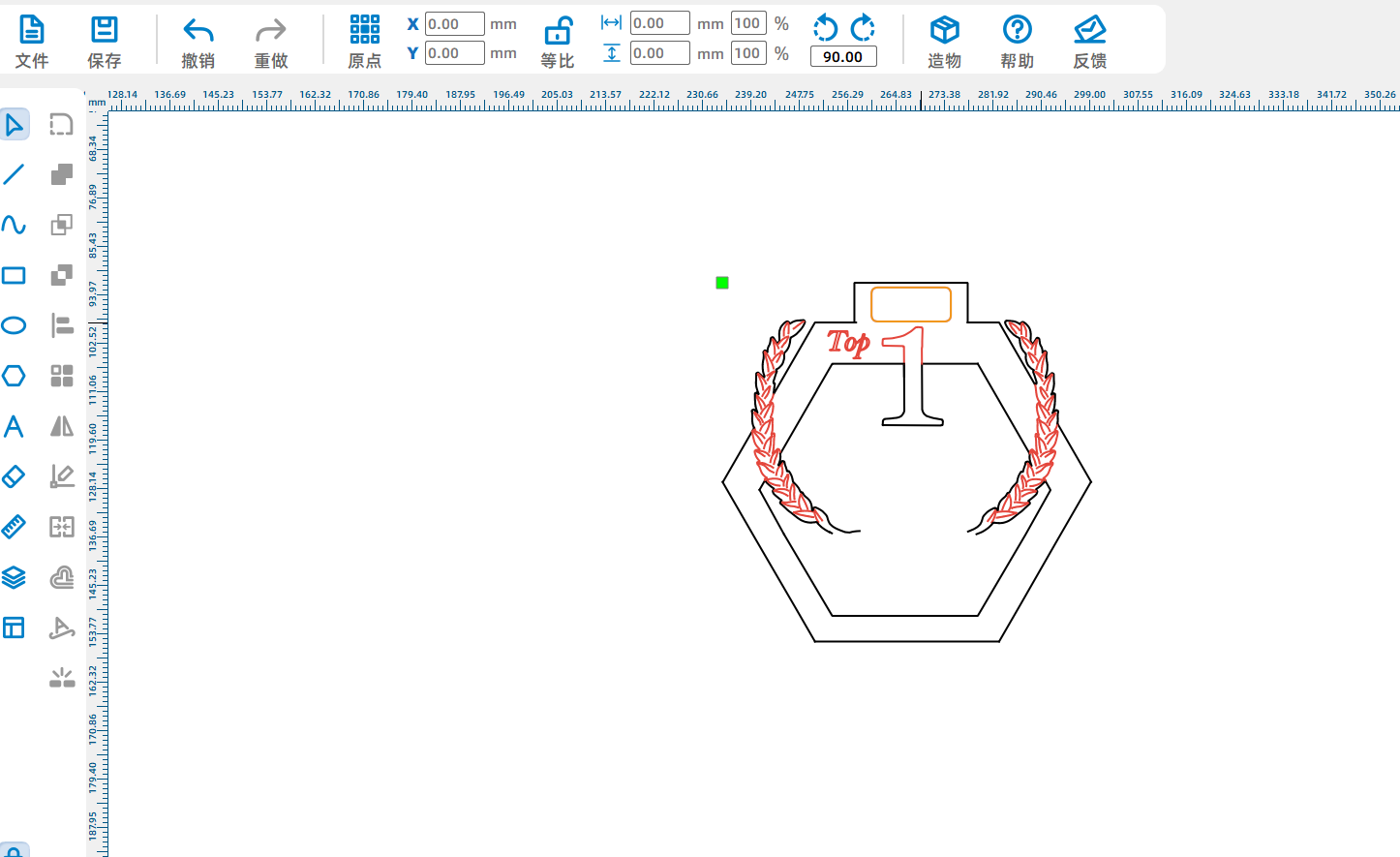Screen dimensions: 1400x857
Task: Click the text on path icon
Action: [62, 627]
